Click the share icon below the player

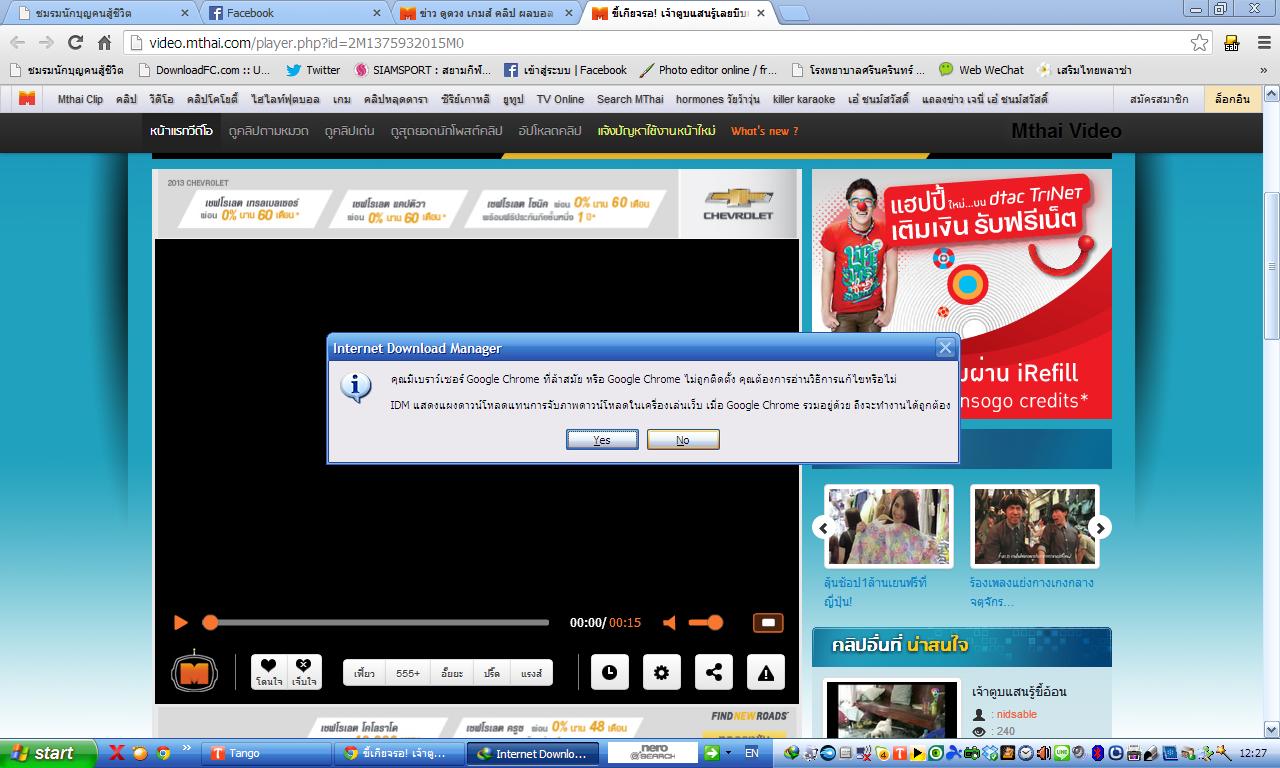pyautogui.click(x=714, y=673)
